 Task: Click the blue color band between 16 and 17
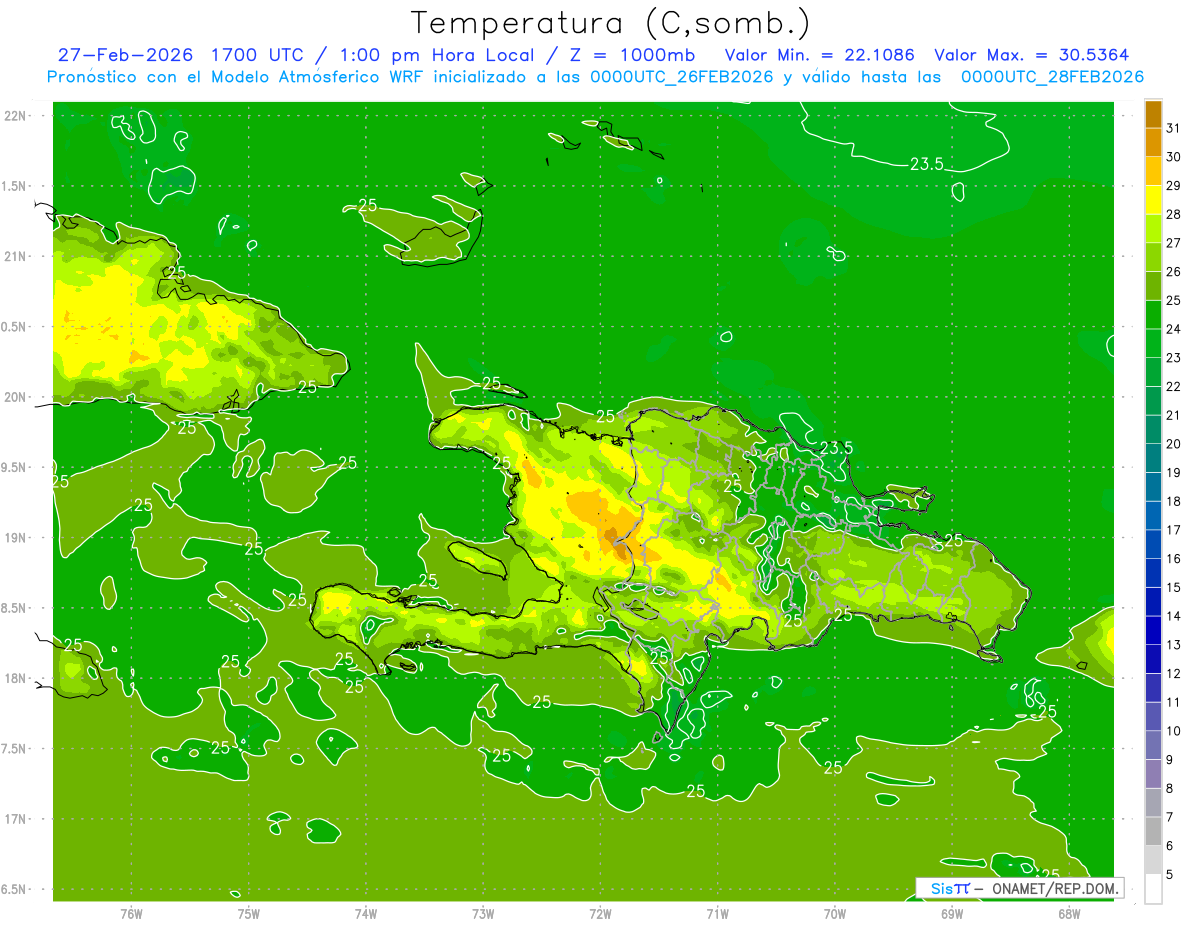tap(1154, 544)
